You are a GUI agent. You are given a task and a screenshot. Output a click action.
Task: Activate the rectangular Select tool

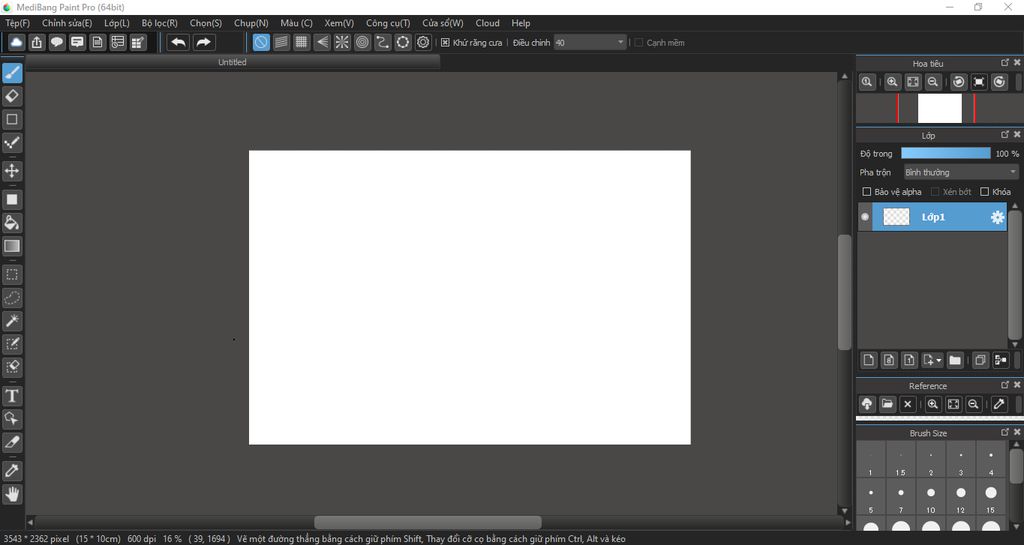[x=12, y=274]
